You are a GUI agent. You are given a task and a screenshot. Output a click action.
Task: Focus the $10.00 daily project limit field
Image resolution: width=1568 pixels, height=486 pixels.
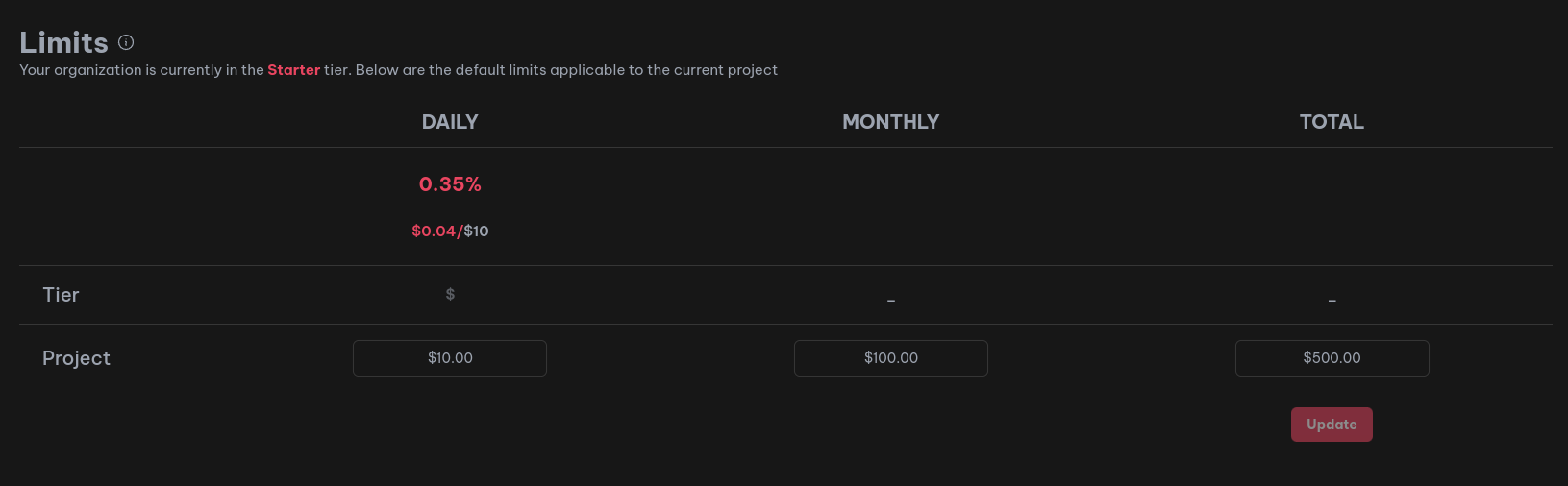click(x=450, y=358)
